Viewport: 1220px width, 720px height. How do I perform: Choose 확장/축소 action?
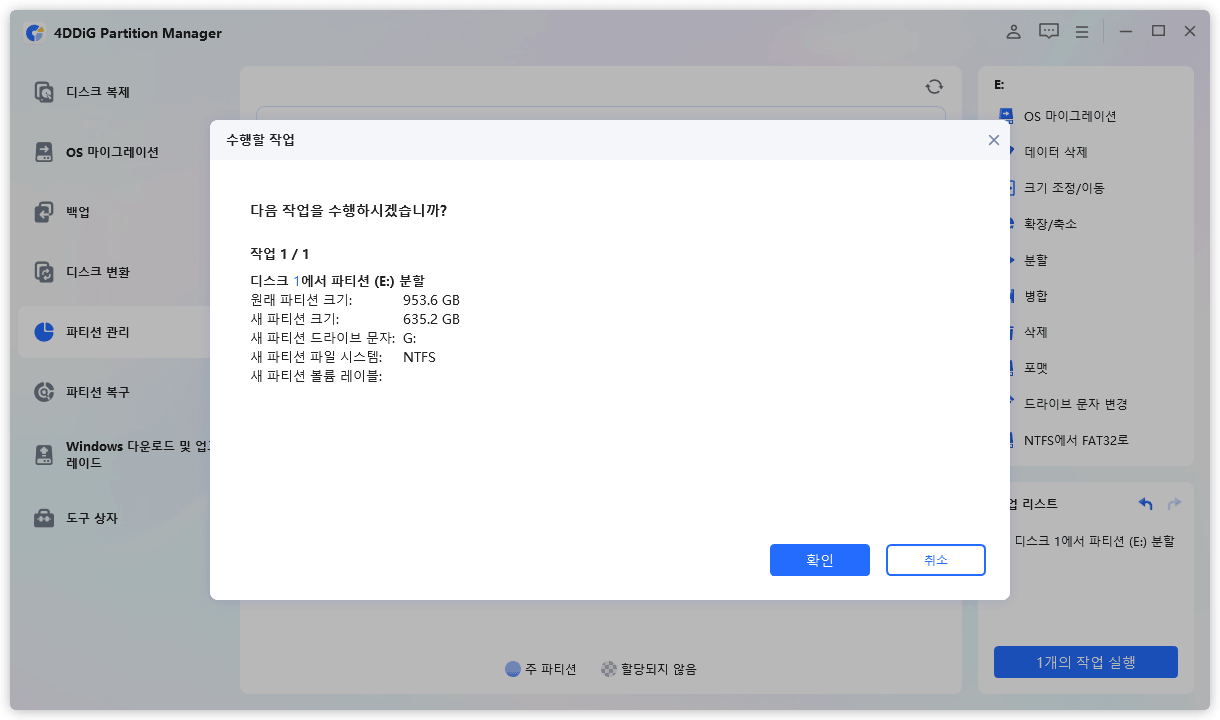1051,224
